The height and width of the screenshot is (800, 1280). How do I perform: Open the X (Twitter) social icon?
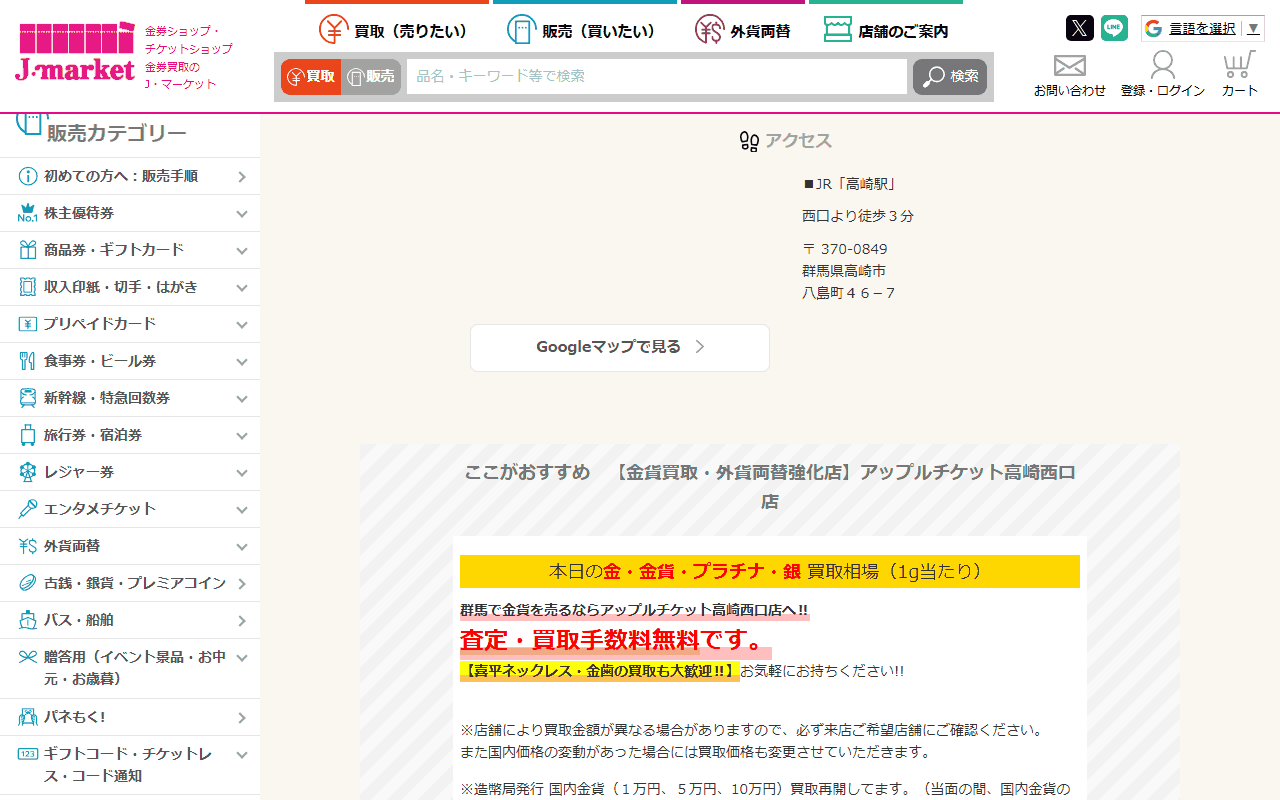(x=1080, y=28)
